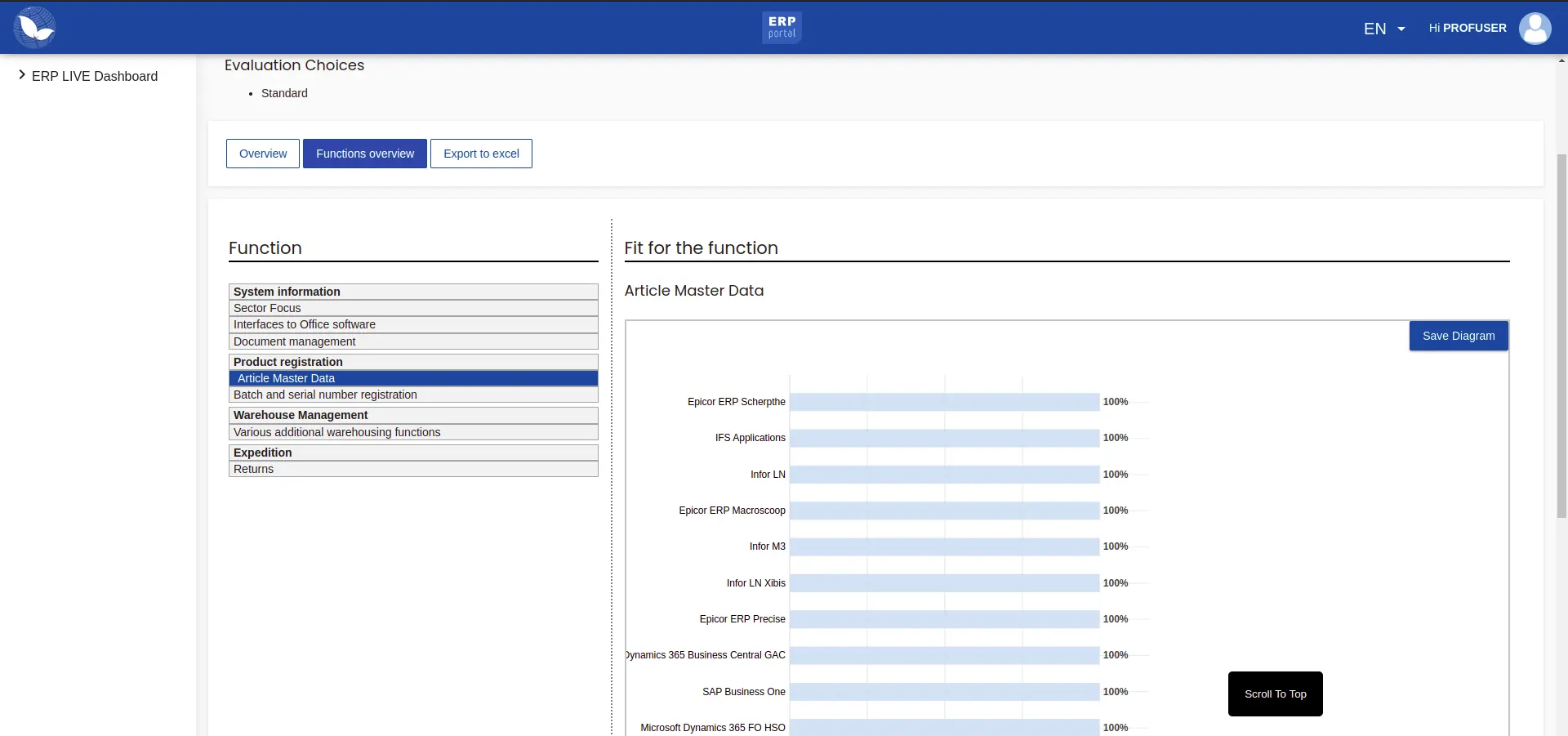Click the Scroll To Top button
The image size is (1568, 736).
coord(1276,694)
